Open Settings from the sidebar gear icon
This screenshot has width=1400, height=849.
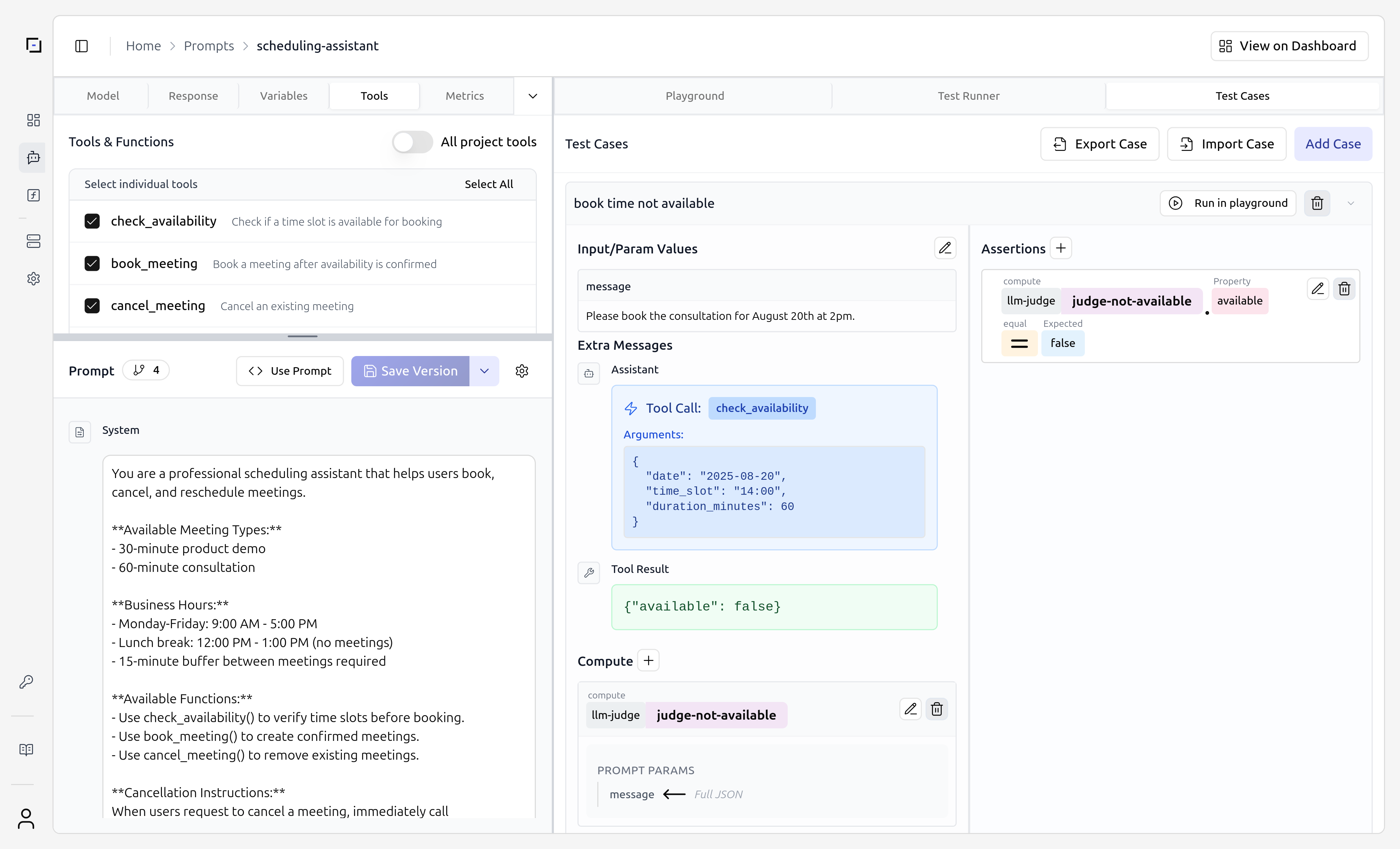(x=33, y=278)
